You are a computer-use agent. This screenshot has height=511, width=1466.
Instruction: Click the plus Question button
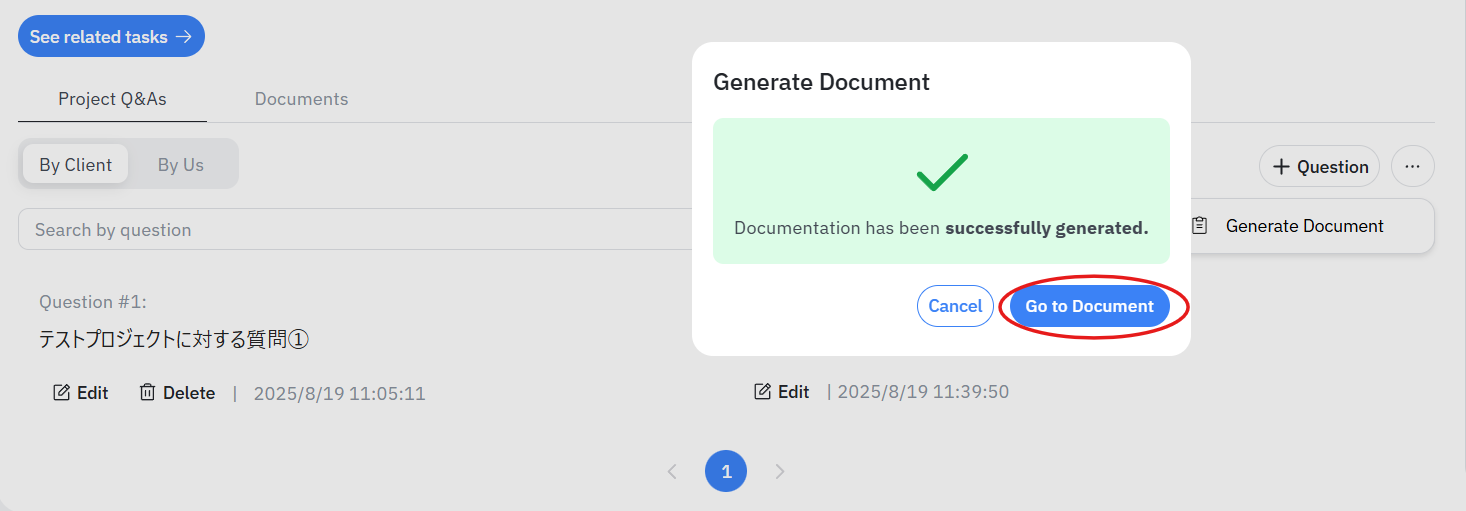1319,167
